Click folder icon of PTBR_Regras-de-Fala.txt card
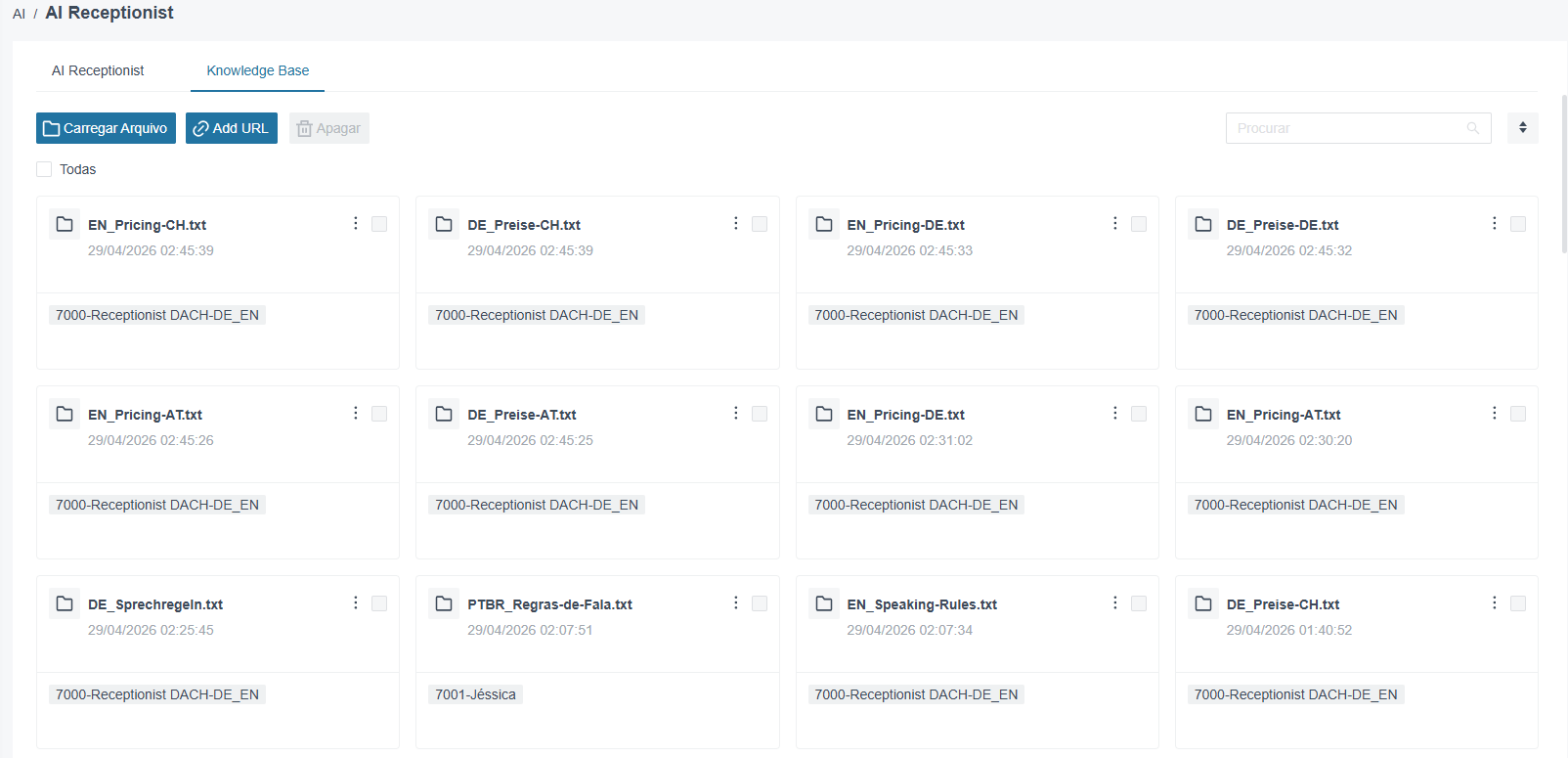The width and height of the screenshot is (1568, 758). click(x=444, y=603)
